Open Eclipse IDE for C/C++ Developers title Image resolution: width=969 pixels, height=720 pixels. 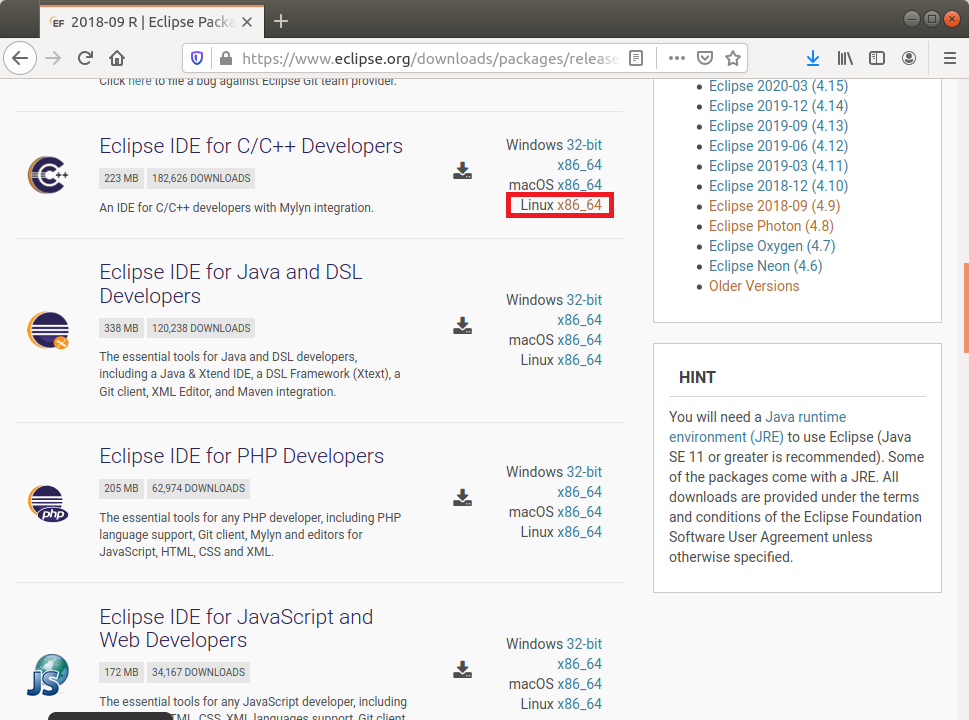pyautogui.click(x=251, y=146)
